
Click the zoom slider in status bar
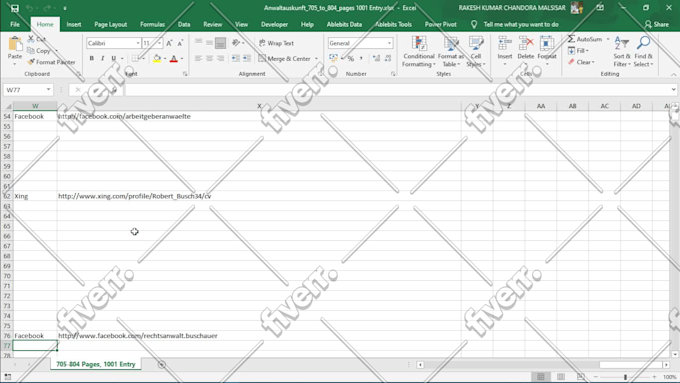(x=625, y=377)
